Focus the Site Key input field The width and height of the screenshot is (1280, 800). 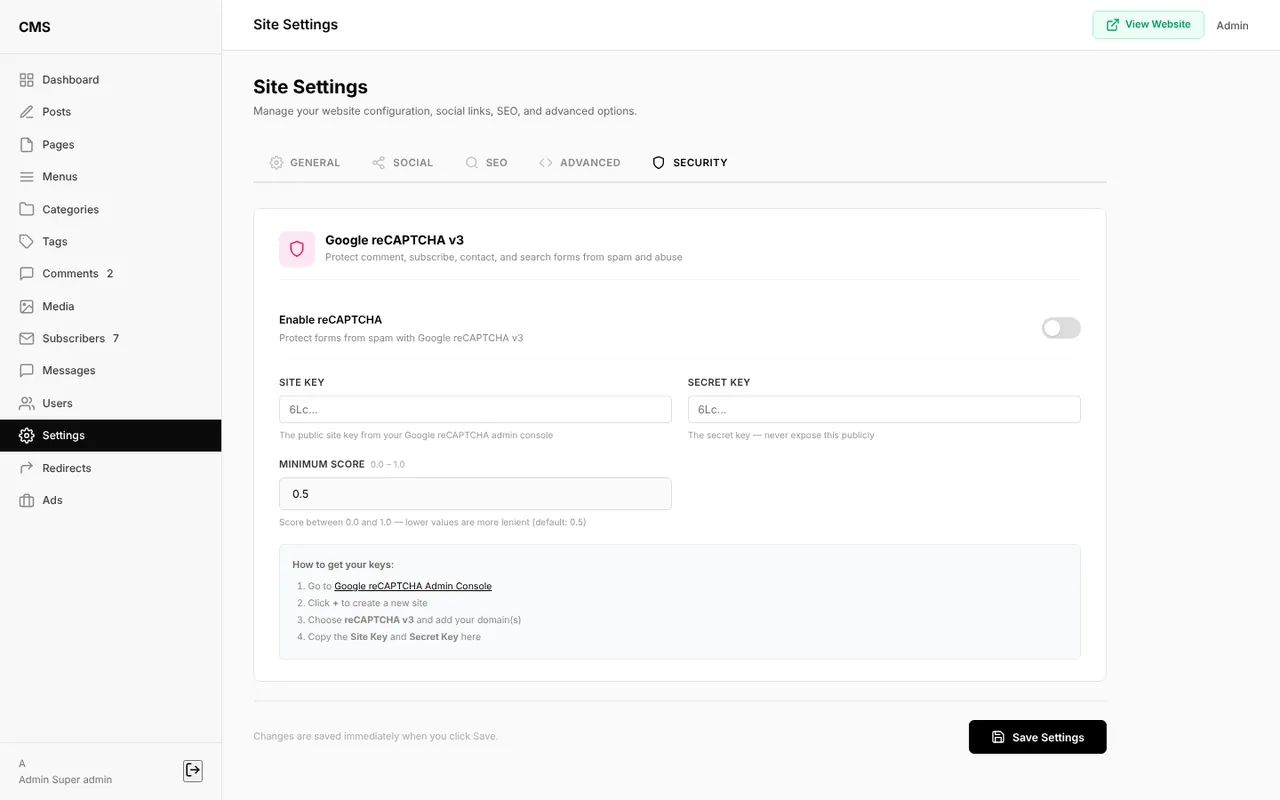point(475,409)
